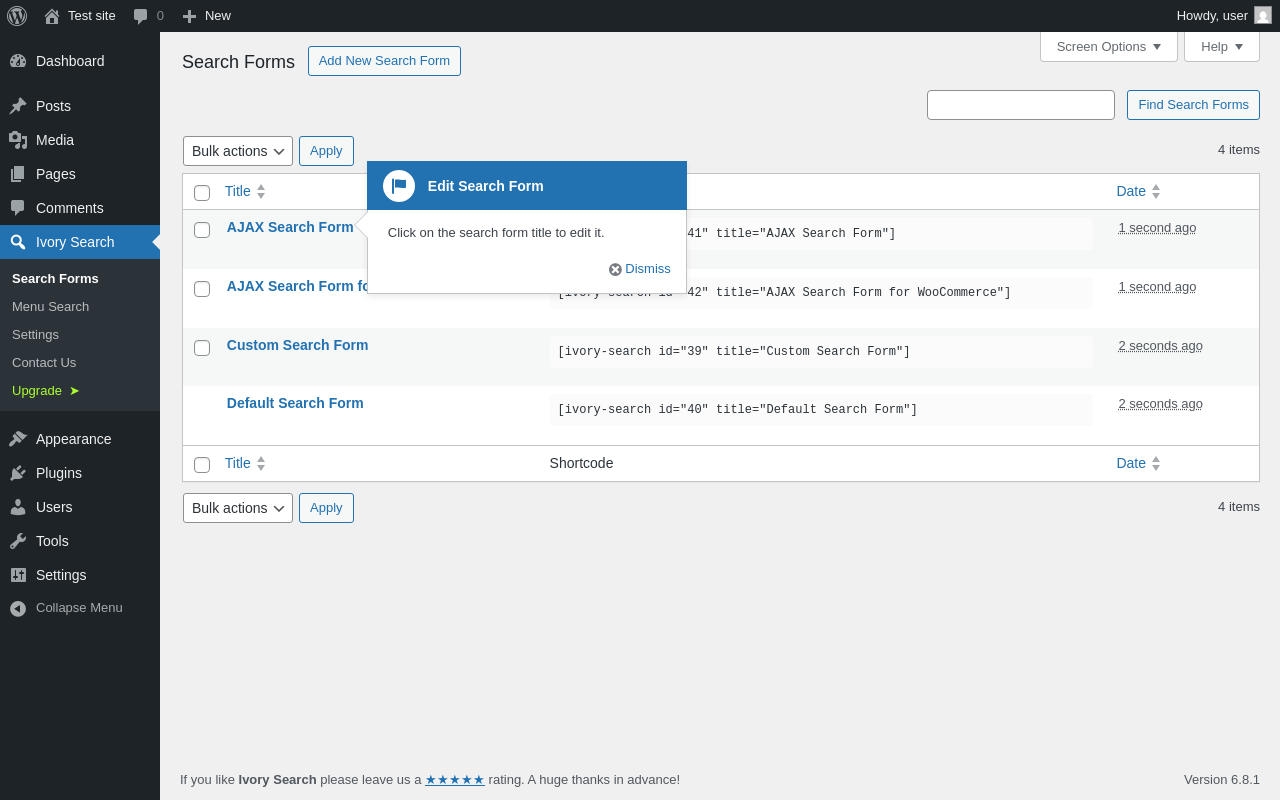Screen dimensions: 1280x800
Task: Click the plus New icon in admin bar
Action: 189,16
